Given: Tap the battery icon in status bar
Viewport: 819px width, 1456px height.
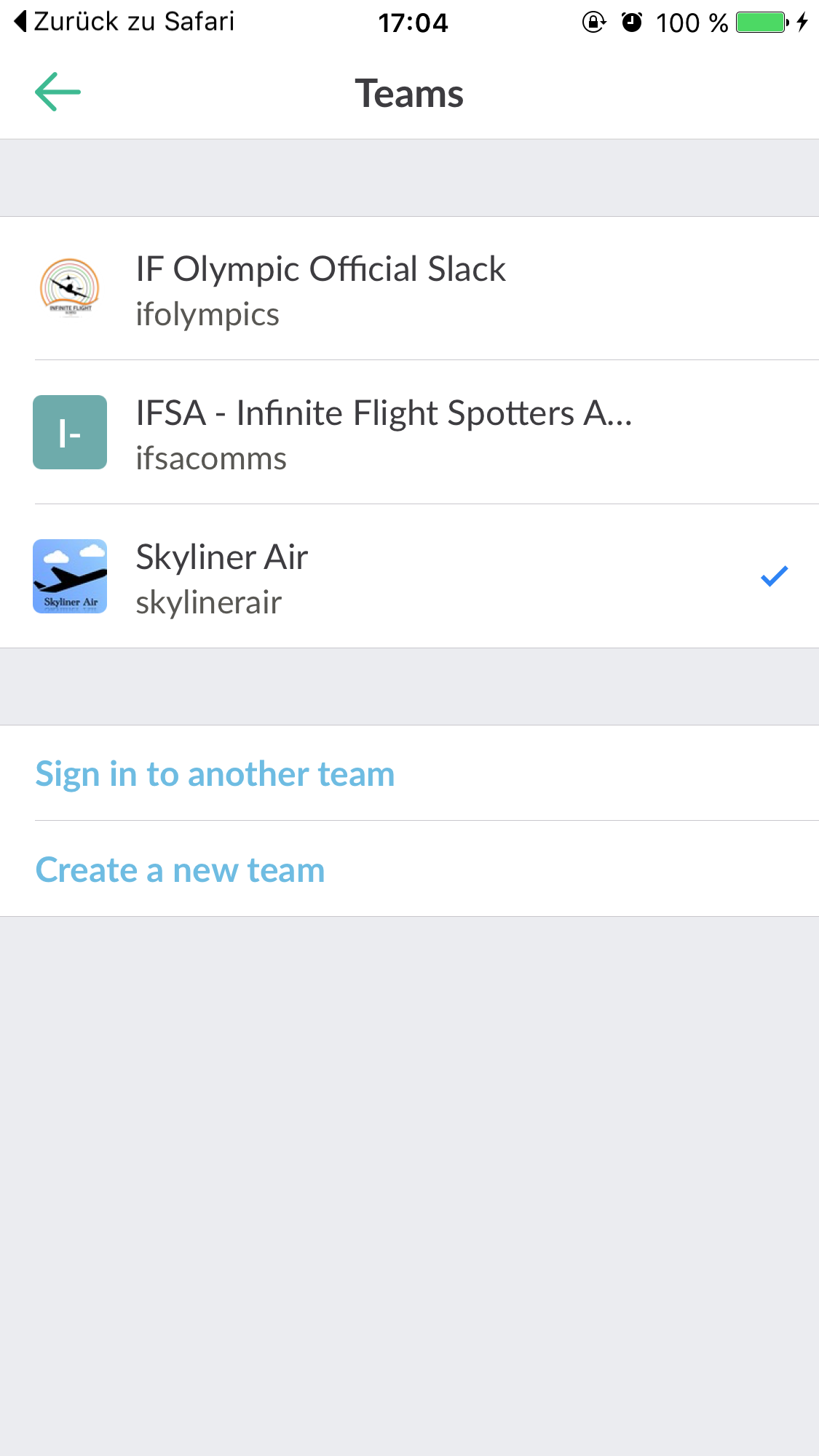Looking at the screenshot, I should (761, 23).
